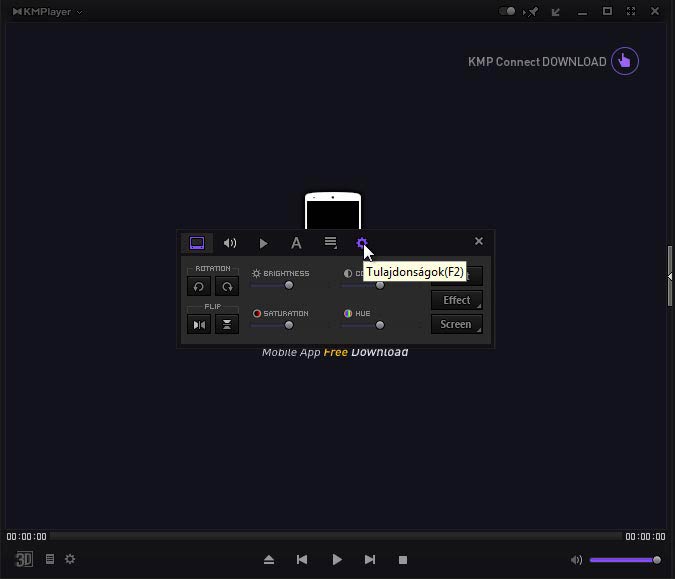Select the subtitle 'A' tab in control box
Image resolution: width=675 pixels, height=579 pixels.
pos(296,244)
